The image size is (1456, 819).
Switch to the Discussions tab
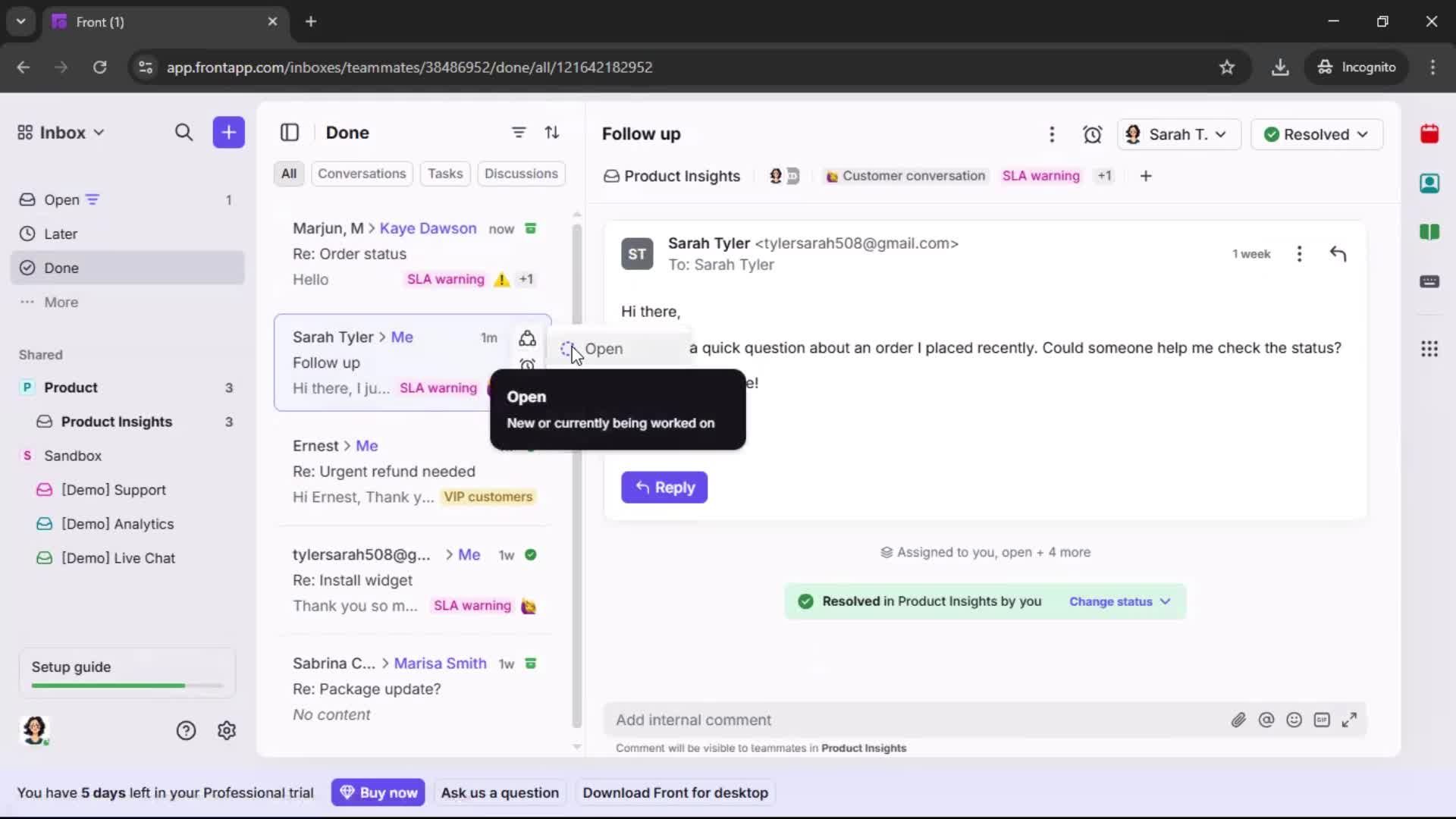pos(522,174)
